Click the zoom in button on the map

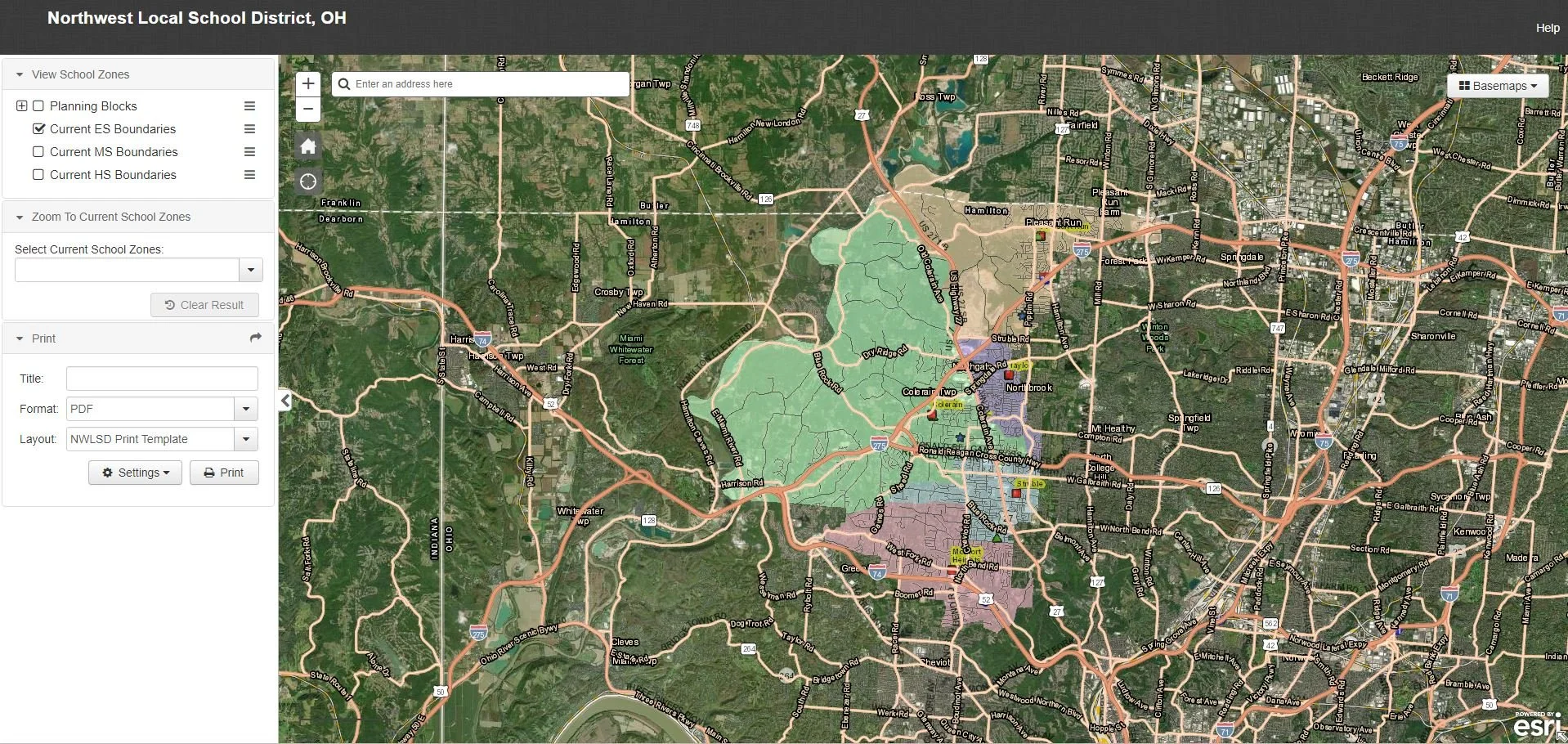point(308,83)
